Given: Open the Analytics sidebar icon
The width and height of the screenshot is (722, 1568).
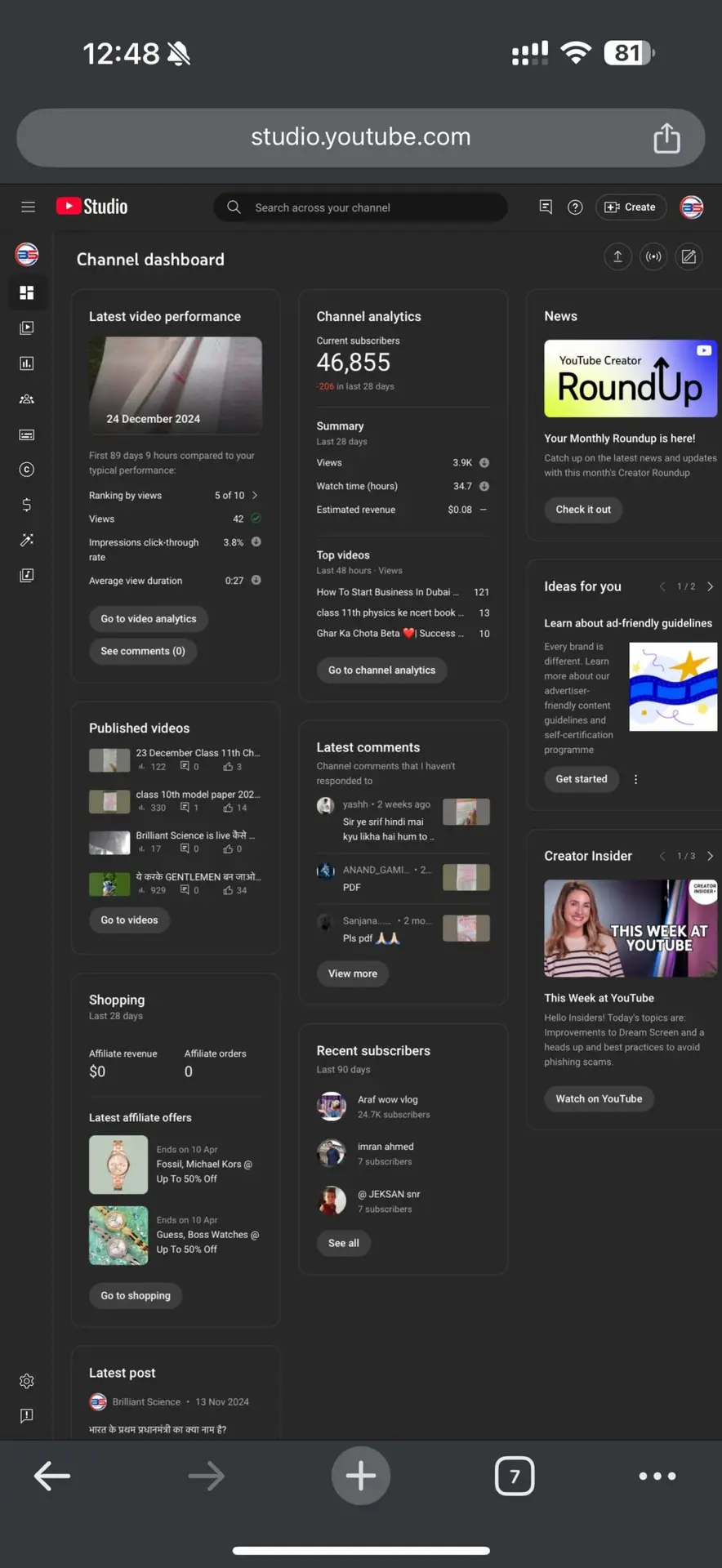Looking at the screenshot, I should tap(27, 363).
